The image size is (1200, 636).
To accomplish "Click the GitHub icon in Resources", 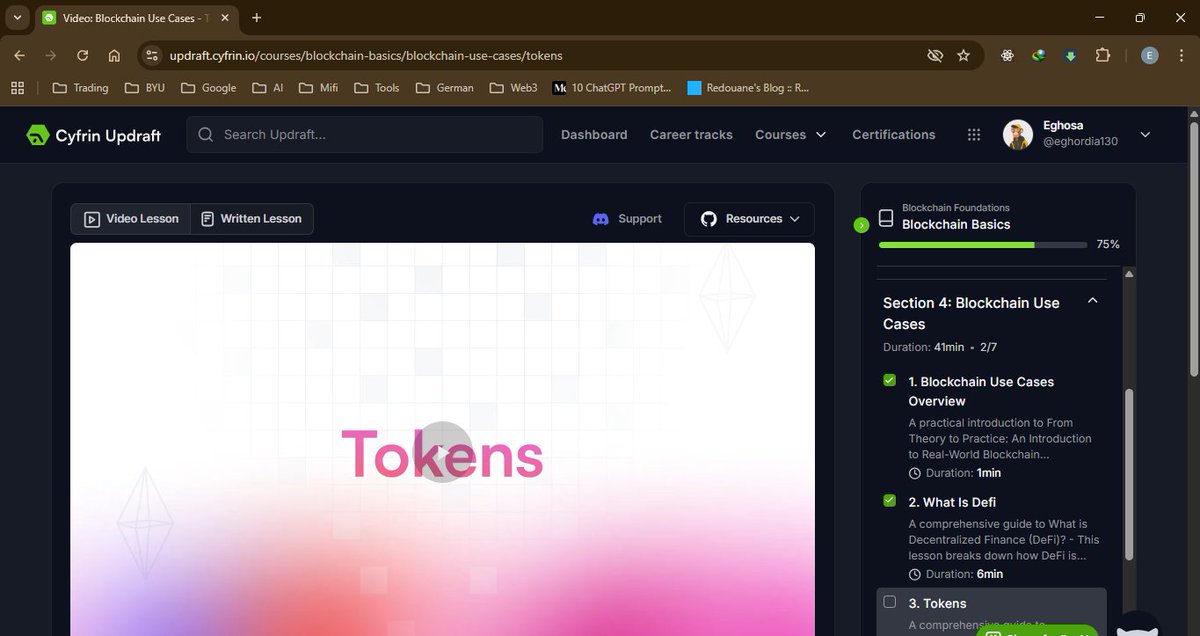I will [x=709, y=219].
